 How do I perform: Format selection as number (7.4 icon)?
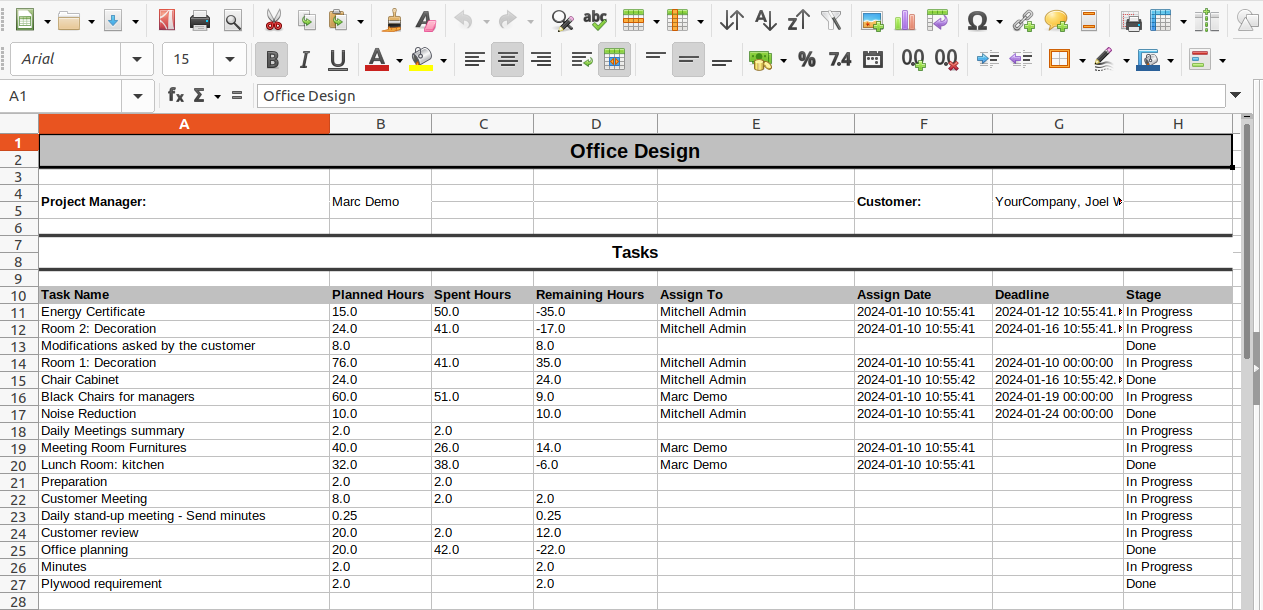pos(840,60)
